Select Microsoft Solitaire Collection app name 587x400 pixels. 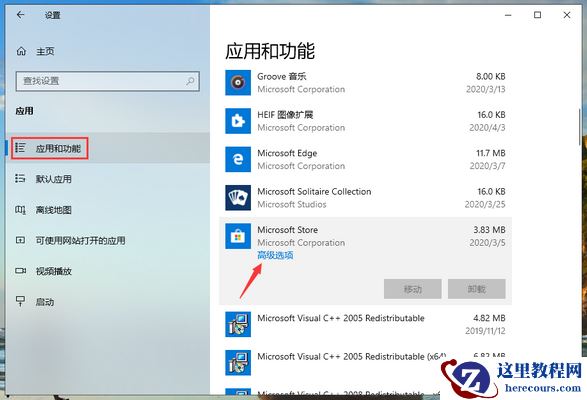point(314,191)
